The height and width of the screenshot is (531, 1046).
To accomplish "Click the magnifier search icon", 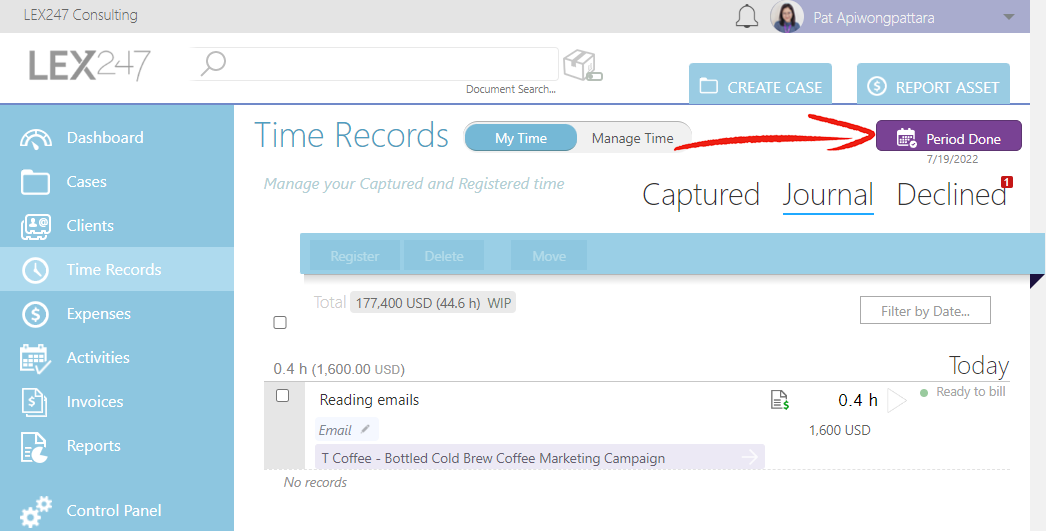I will coord(213,64).
